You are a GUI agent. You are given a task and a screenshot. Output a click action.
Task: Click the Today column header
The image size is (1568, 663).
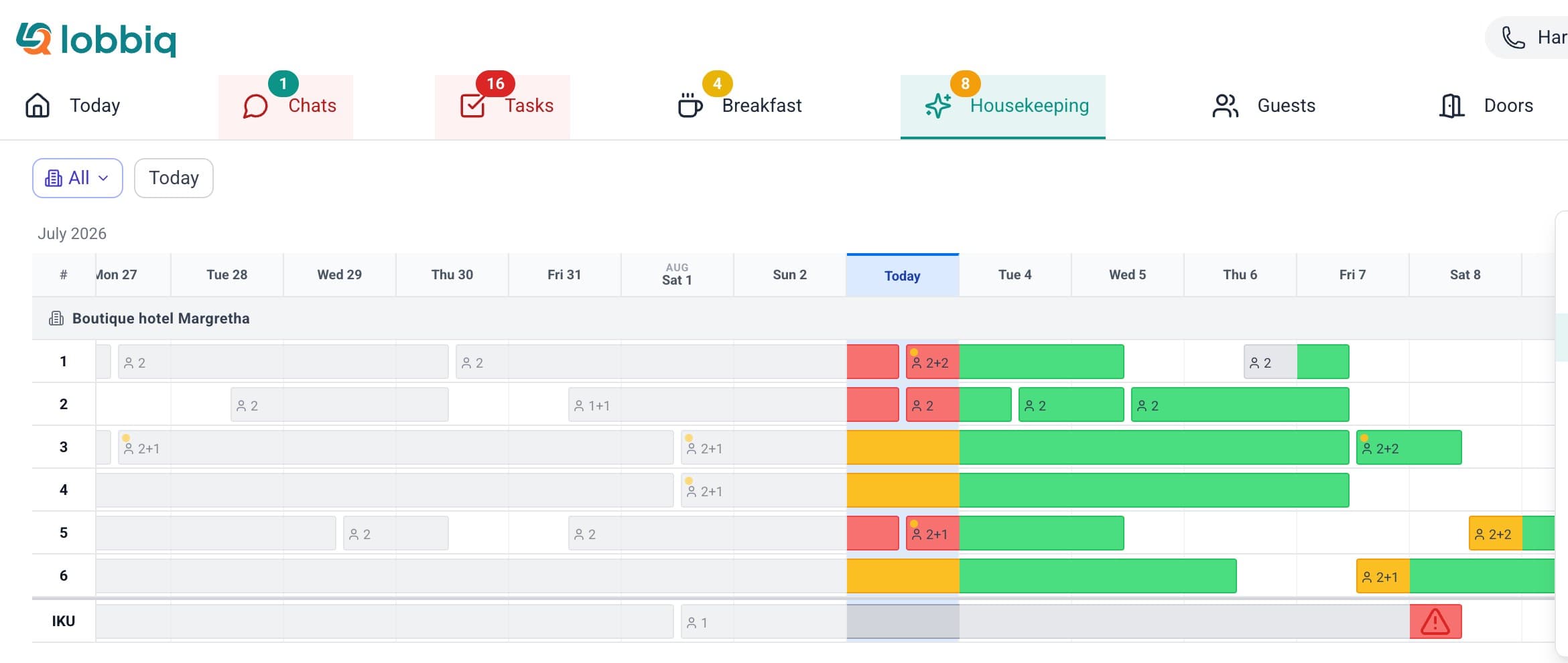pyautogui.click(x=903, y=275)
